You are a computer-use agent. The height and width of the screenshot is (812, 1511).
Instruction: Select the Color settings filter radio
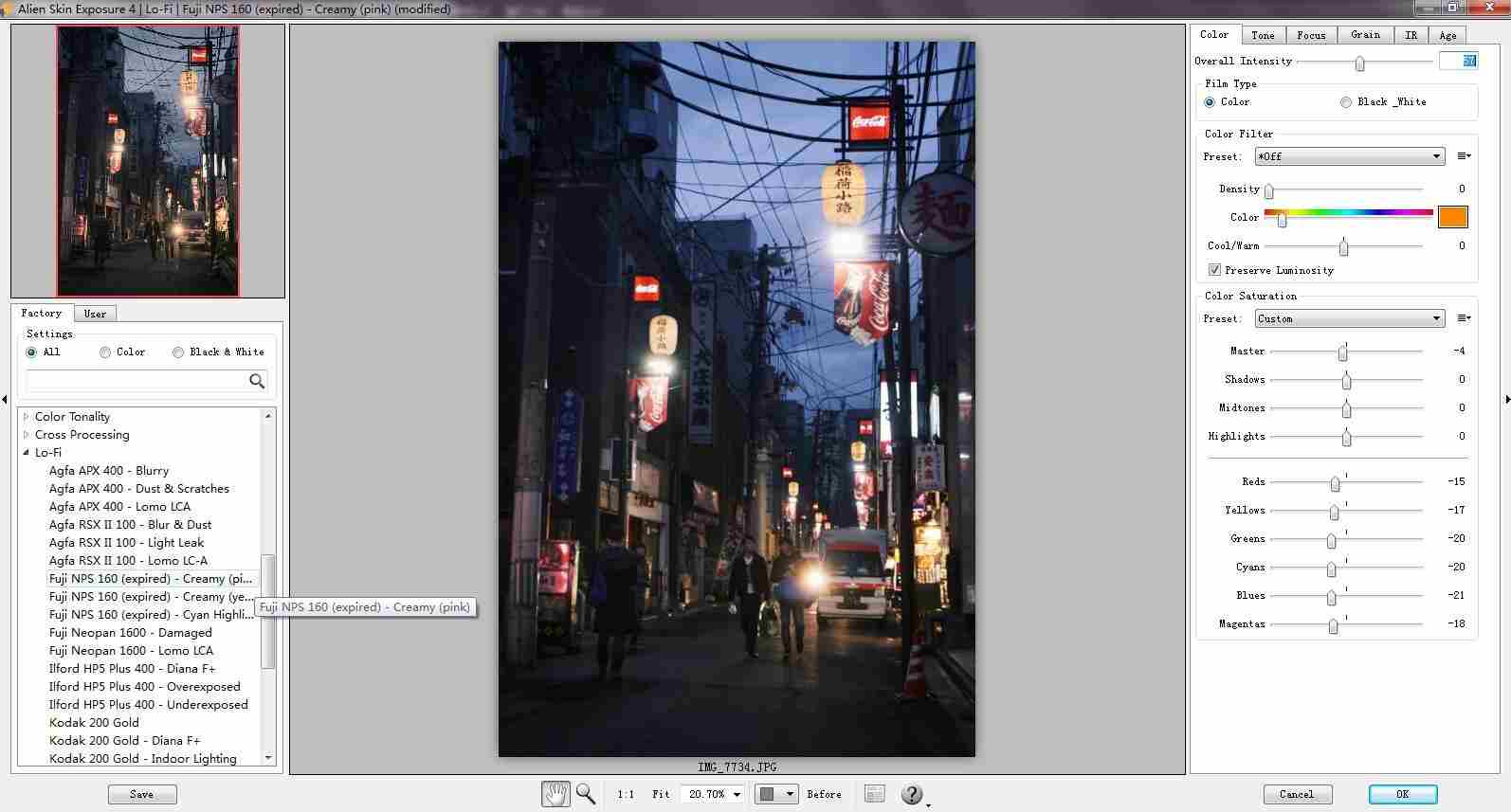click(x=105, y=352)
